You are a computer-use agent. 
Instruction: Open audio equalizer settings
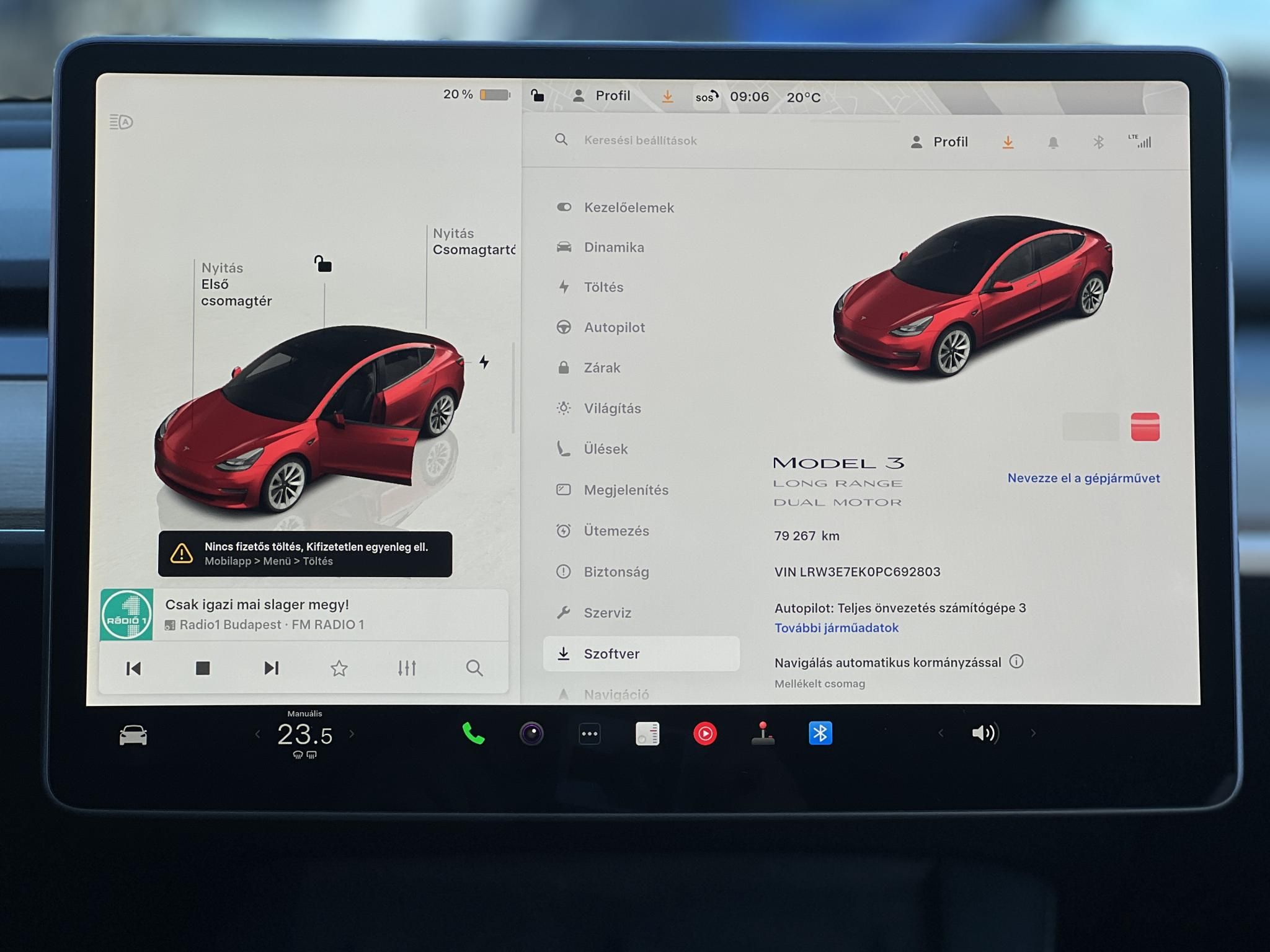click(x=407, y=668)
